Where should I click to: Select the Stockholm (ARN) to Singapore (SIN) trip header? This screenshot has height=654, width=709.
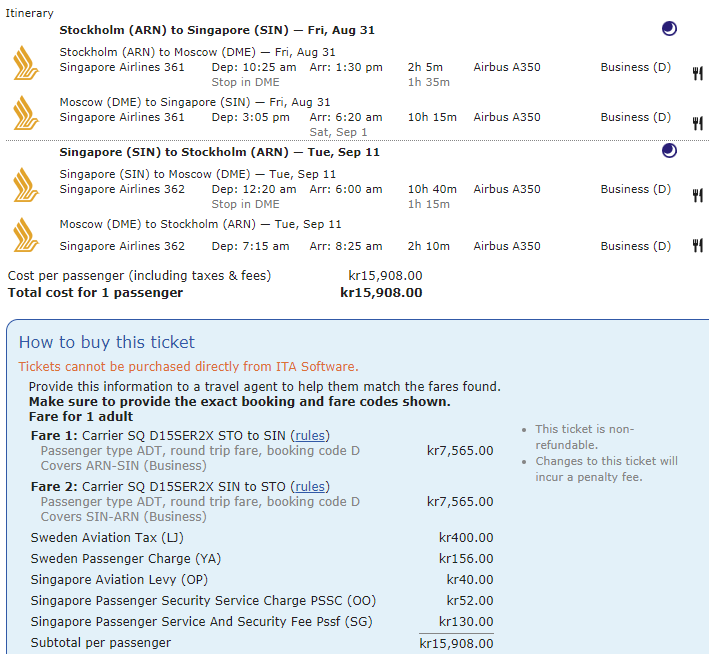[217, 30]
